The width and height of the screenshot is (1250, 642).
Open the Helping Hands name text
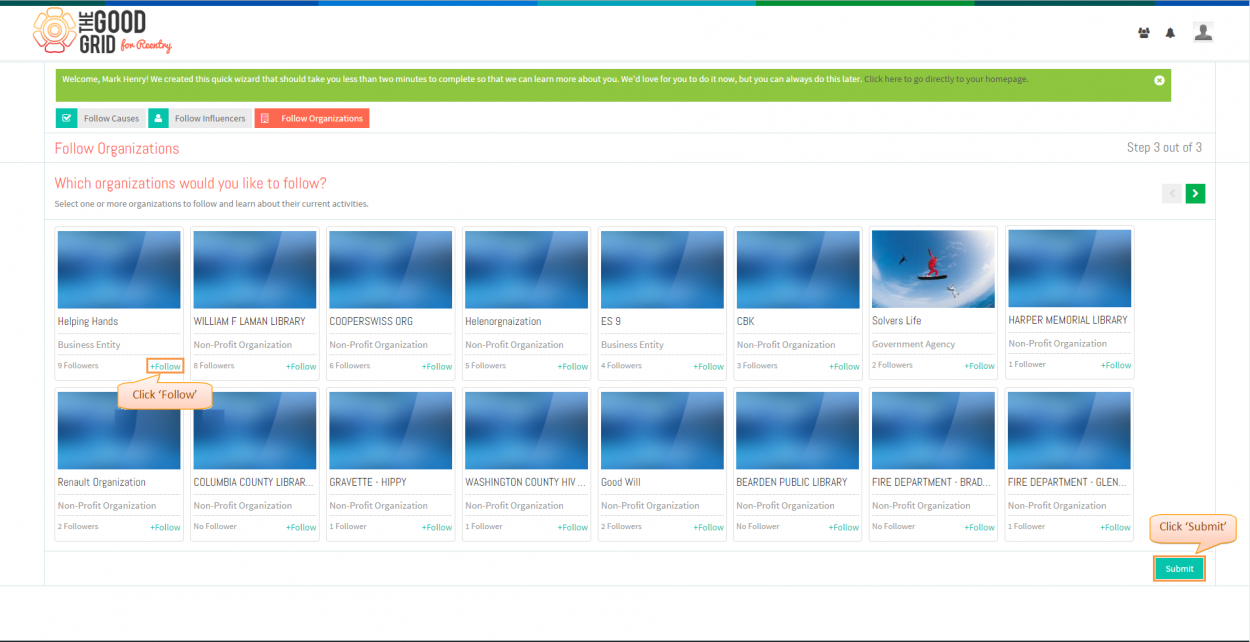pyautogui.click(x=88, y=321)
